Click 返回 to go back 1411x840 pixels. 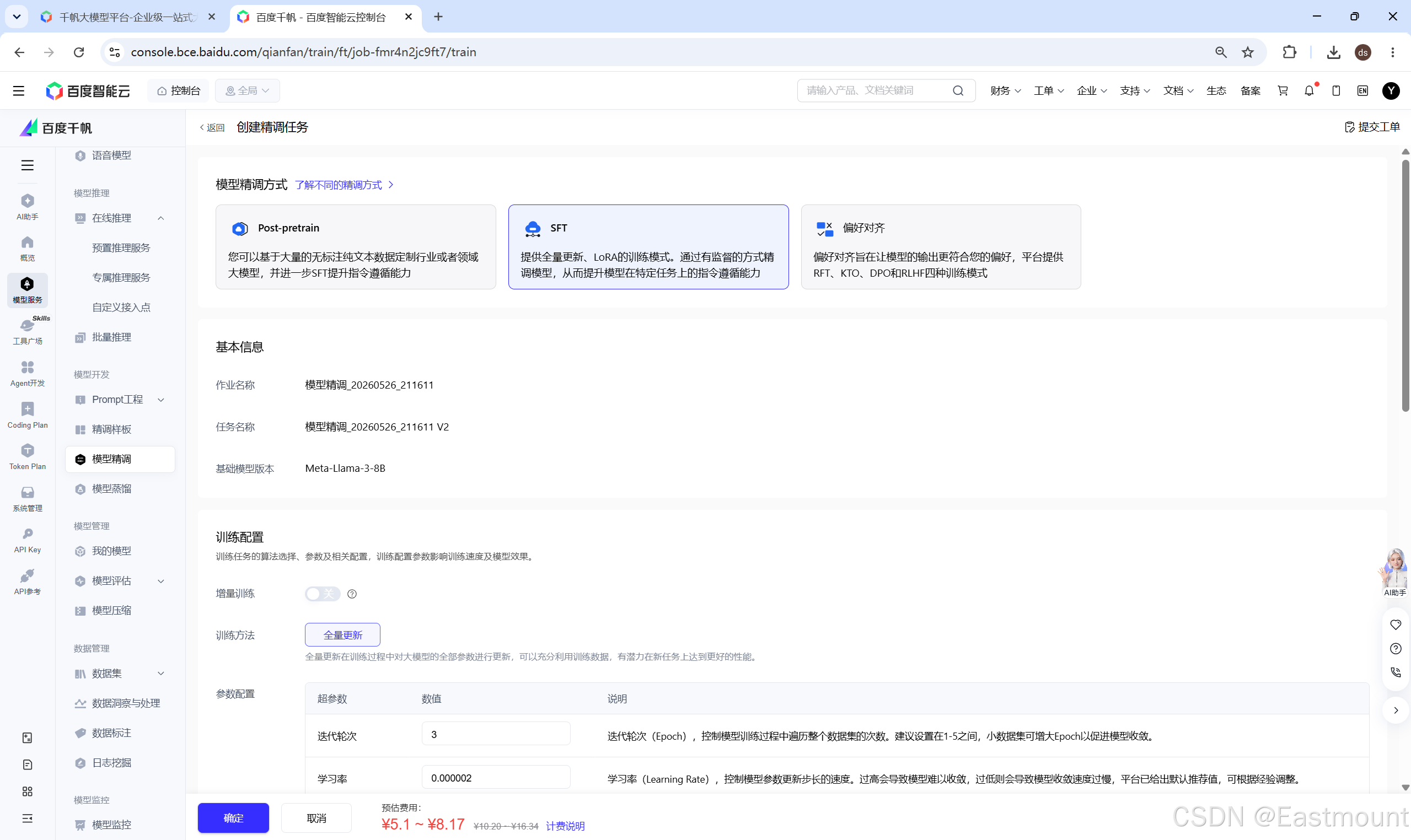point(212,127)
